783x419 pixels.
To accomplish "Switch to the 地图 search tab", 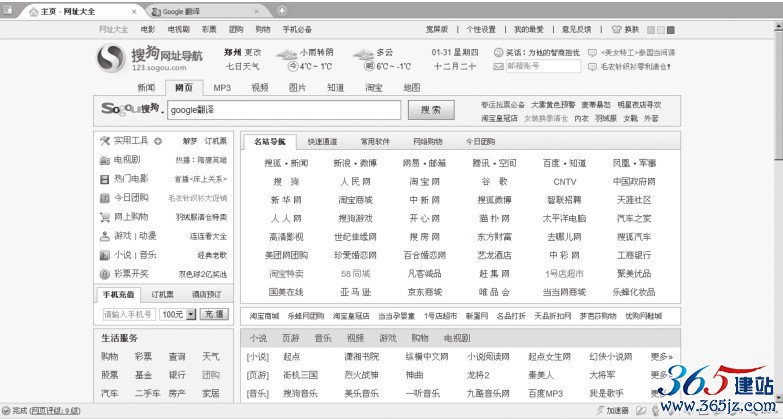I will click(x=411, y=88).
